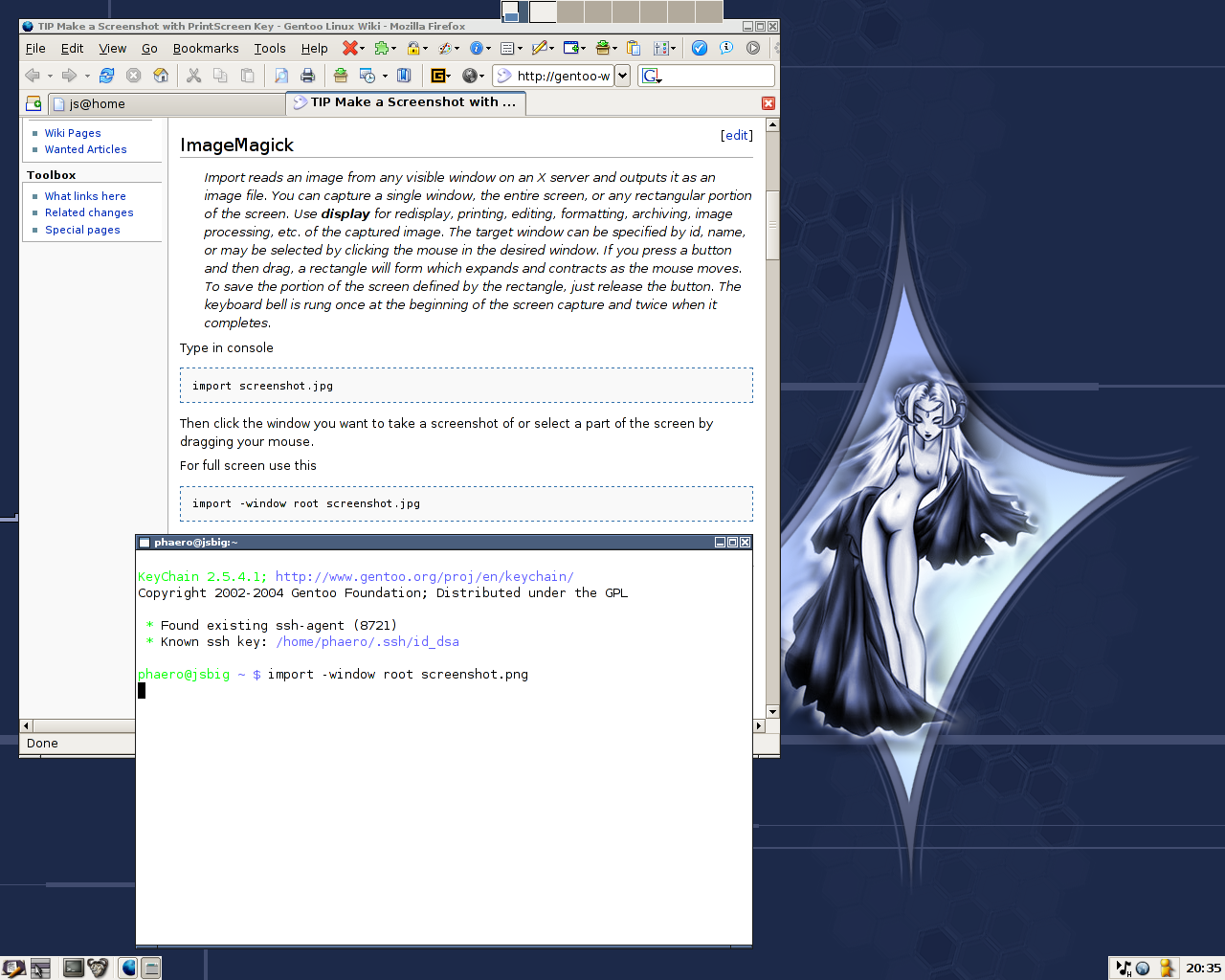Click the taskbar clock showing 20:35
The width and height of the screenshot is (1225, 980).
[x=1203, y=968]
